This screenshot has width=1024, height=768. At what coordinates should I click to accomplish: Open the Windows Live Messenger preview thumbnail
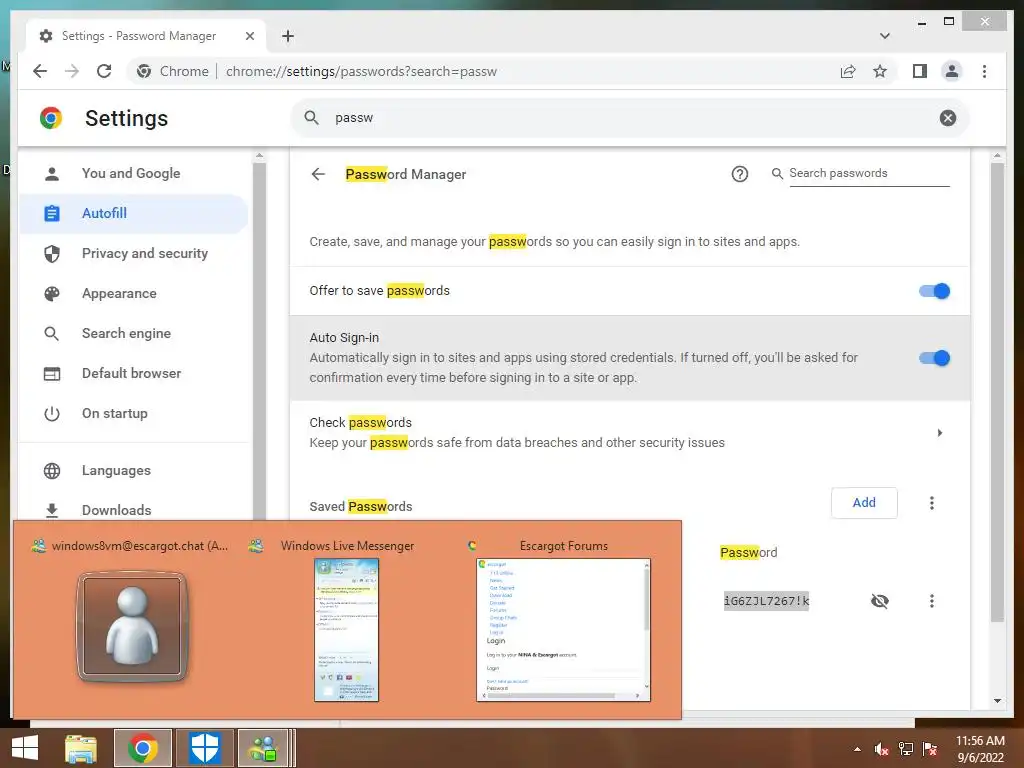click(346, 630)
